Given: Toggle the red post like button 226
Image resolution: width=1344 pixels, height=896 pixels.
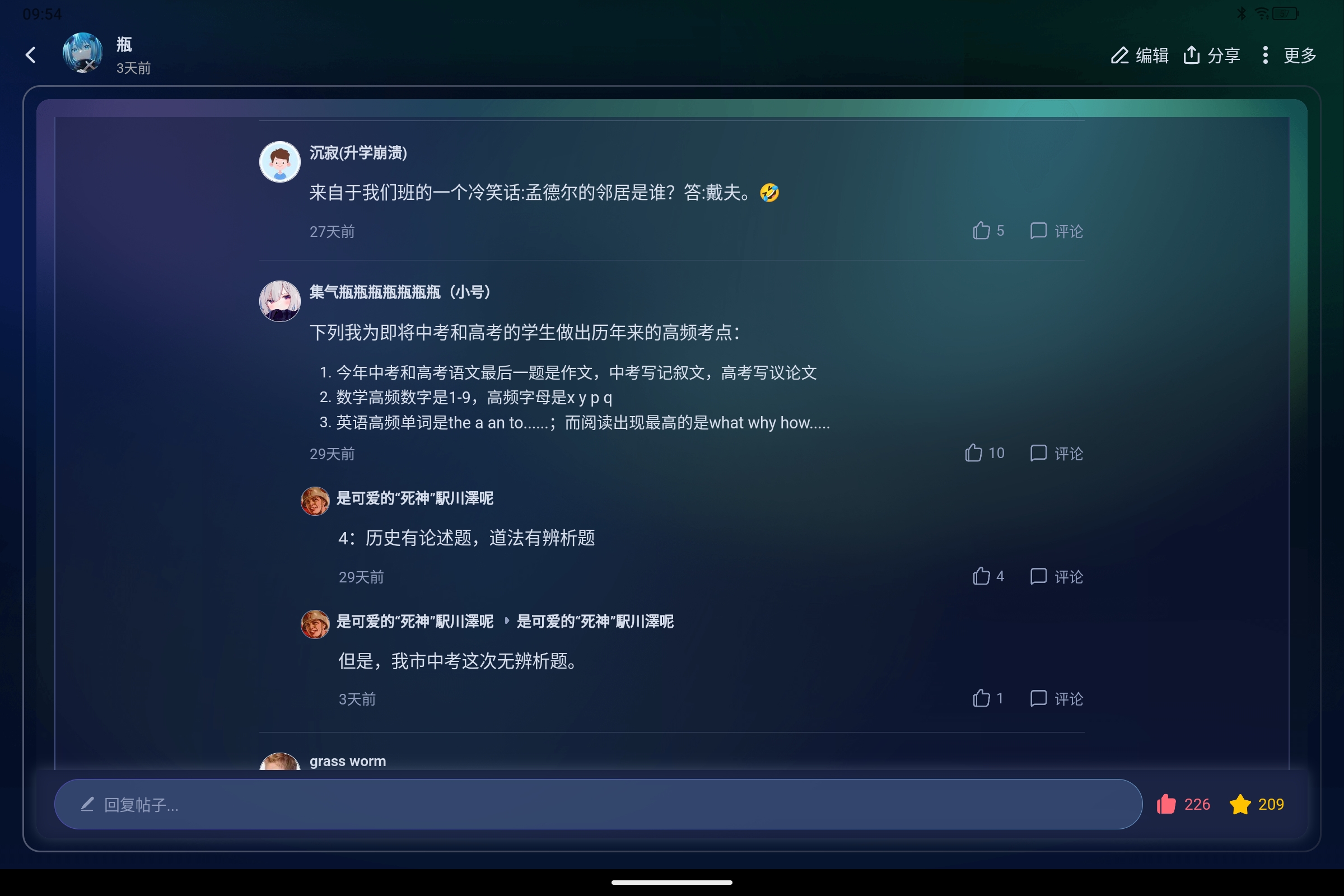Looking at the screenshot, I should point(1183,804).
